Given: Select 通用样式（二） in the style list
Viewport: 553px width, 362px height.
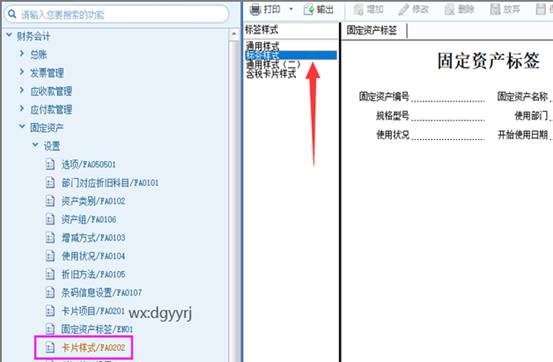Looking at the screenshot, I should (273, 65).
